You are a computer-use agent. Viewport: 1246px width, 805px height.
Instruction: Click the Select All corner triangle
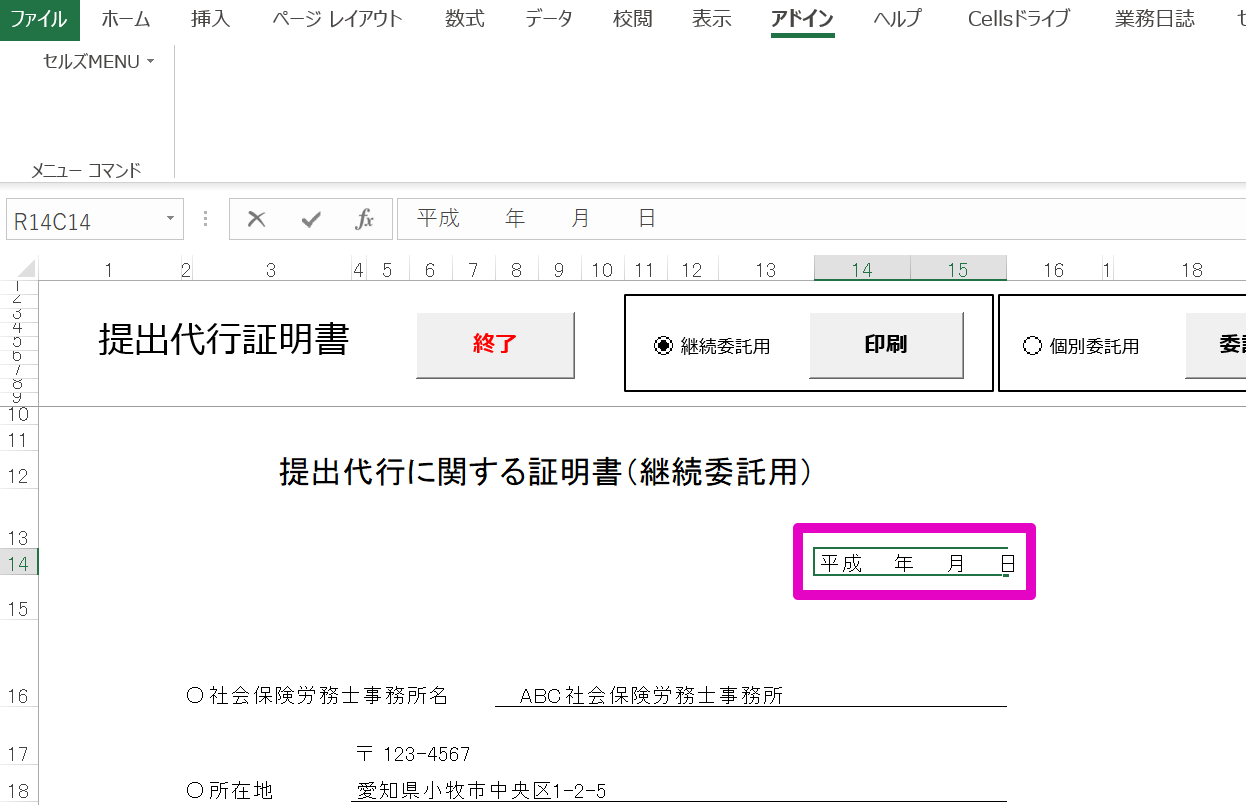[x=26, y=269]
